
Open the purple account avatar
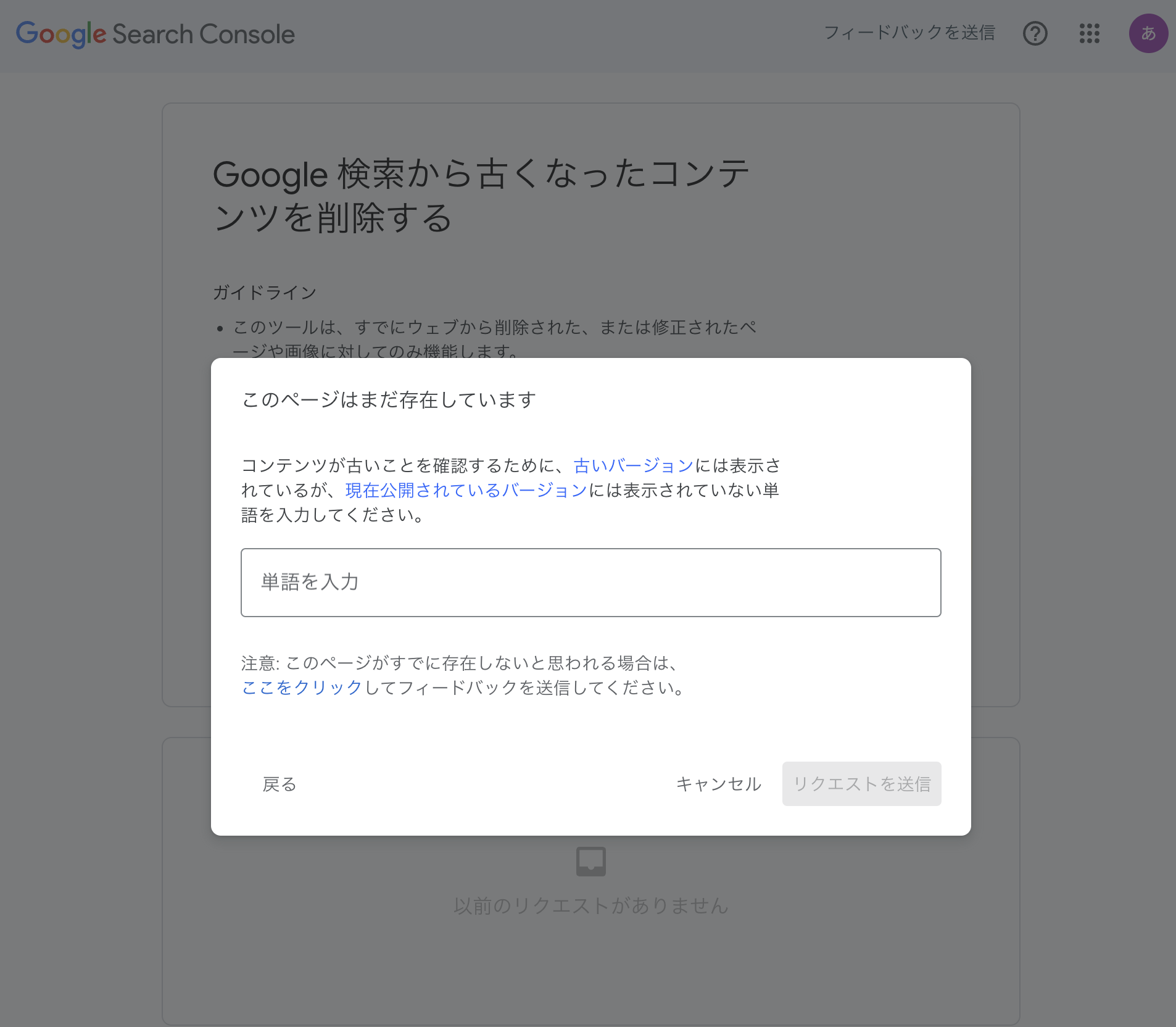[1148, 33]
